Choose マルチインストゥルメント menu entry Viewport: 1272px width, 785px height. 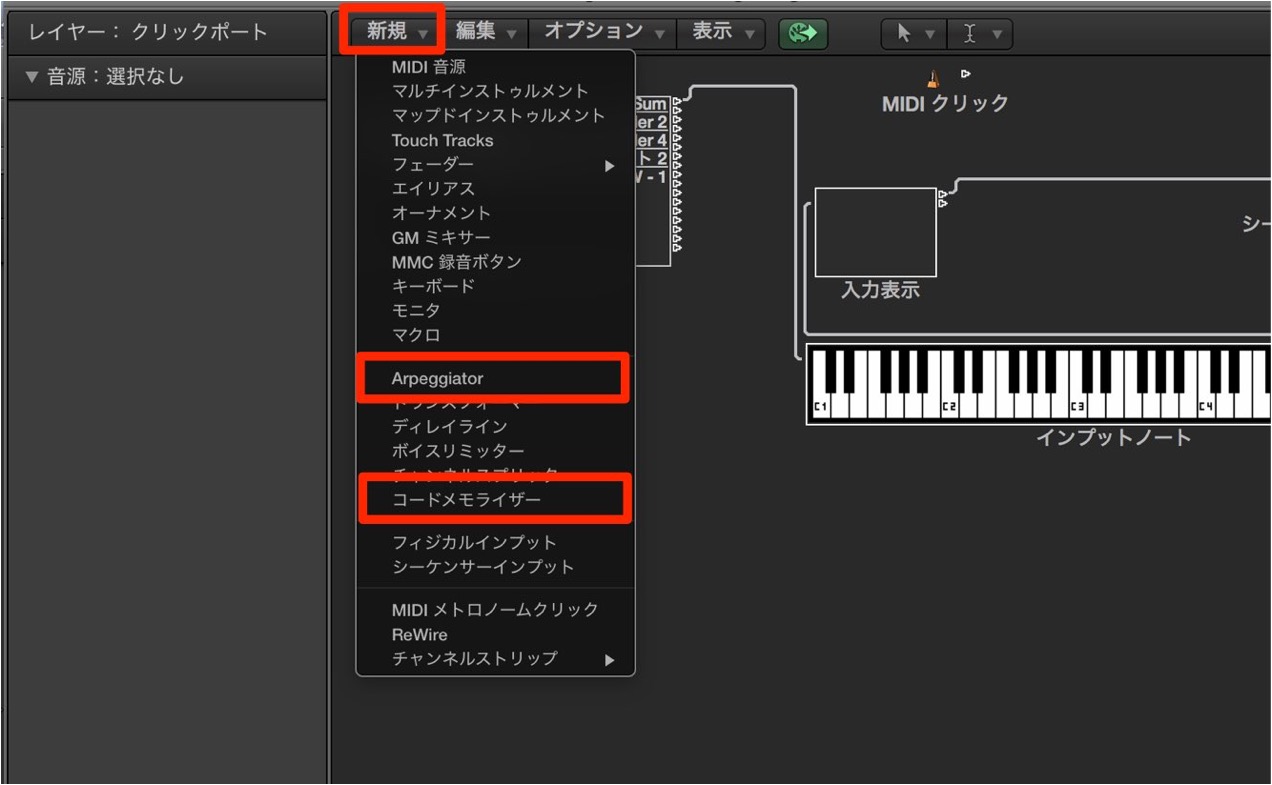pyautogui.click(x=495, y=91)
